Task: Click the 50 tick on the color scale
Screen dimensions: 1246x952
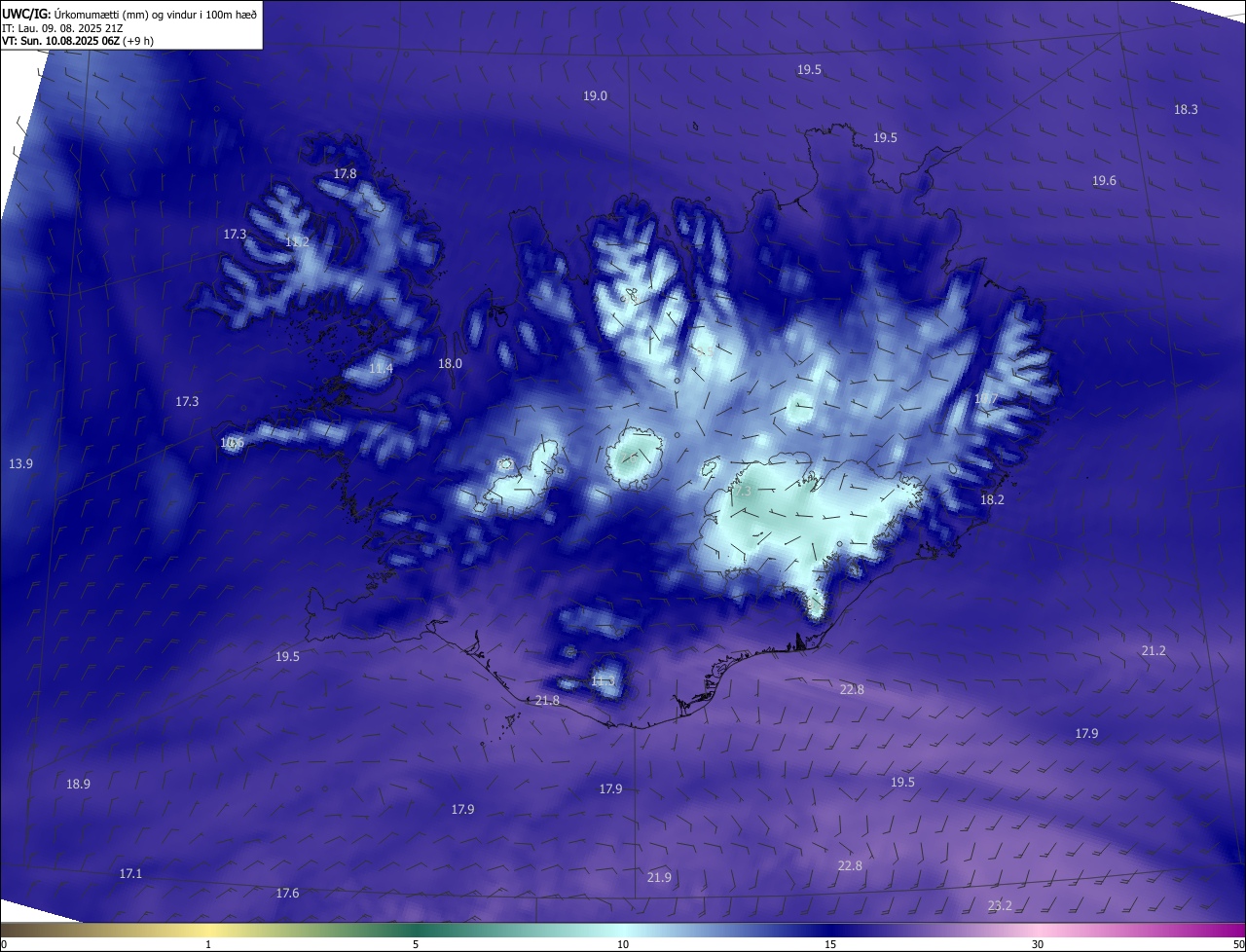Action: [x=1238, y=944]
